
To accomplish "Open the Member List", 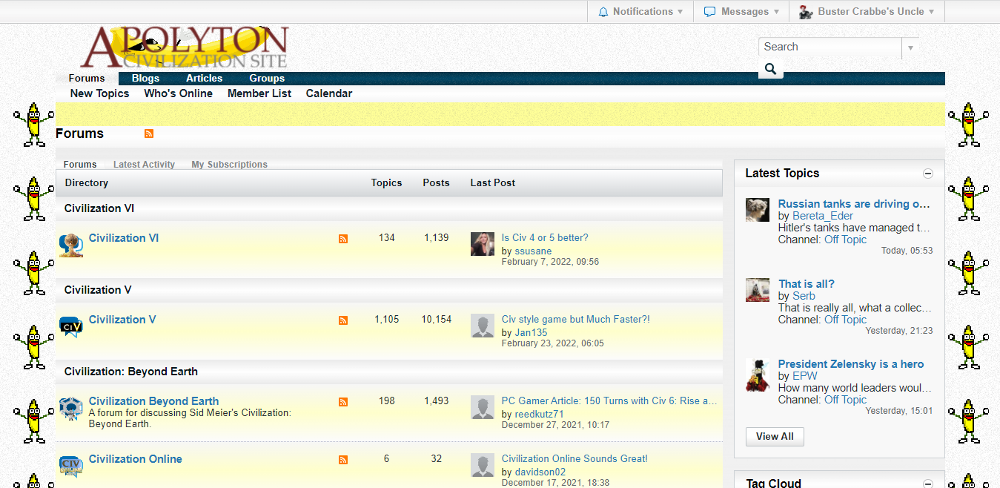I will (260, 93).
